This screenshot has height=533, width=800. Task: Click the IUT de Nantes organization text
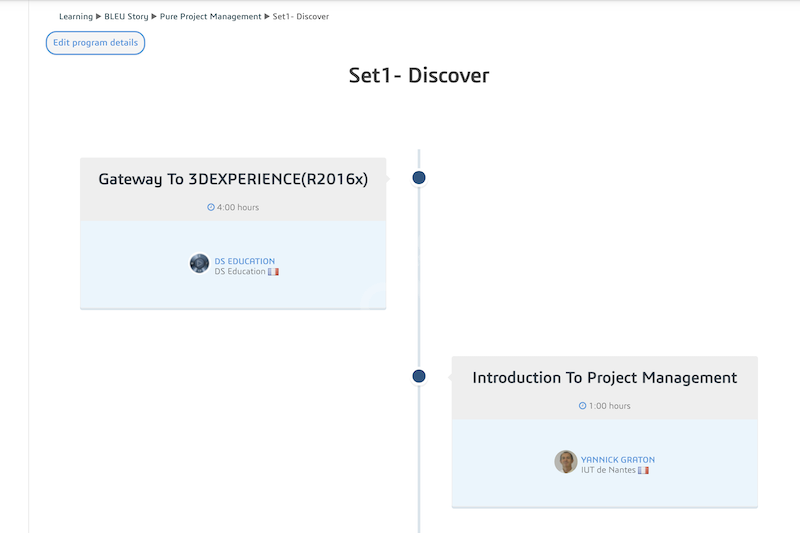click(608, 470)
